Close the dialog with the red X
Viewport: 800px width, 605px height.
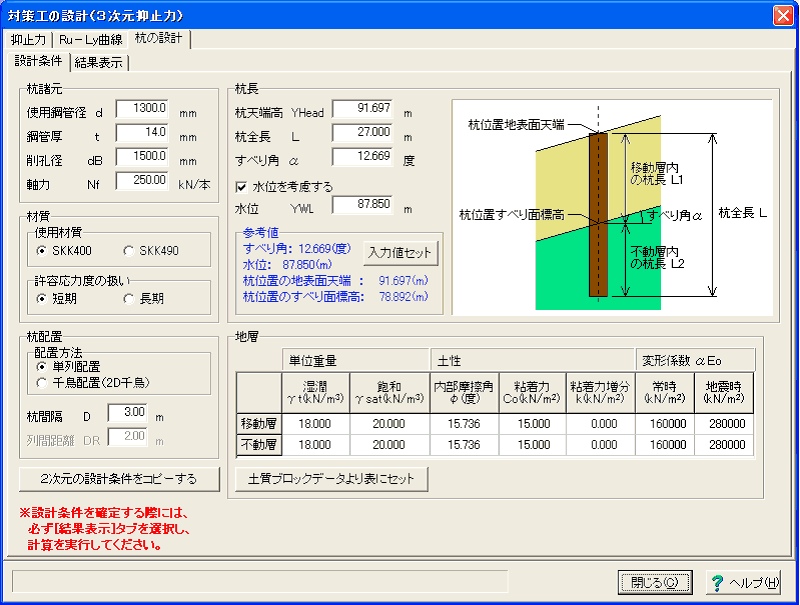(783, 15)
